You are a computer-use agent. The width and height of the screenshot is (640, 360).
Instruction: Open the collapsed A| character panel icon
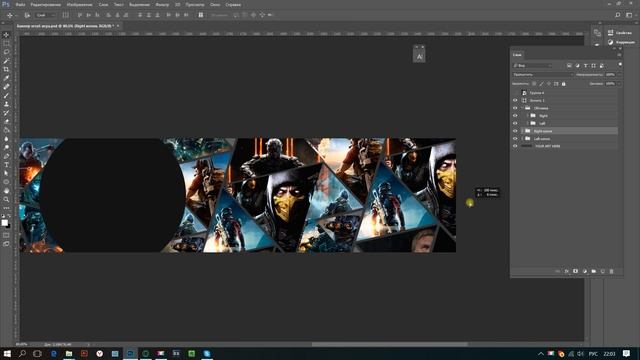pos(419,56)
